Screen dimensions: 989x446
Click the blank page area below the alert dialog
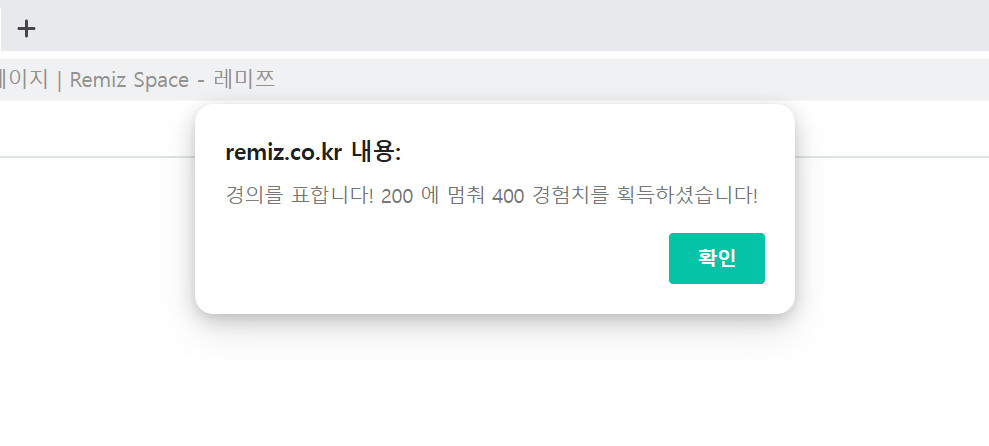(494, 385)
